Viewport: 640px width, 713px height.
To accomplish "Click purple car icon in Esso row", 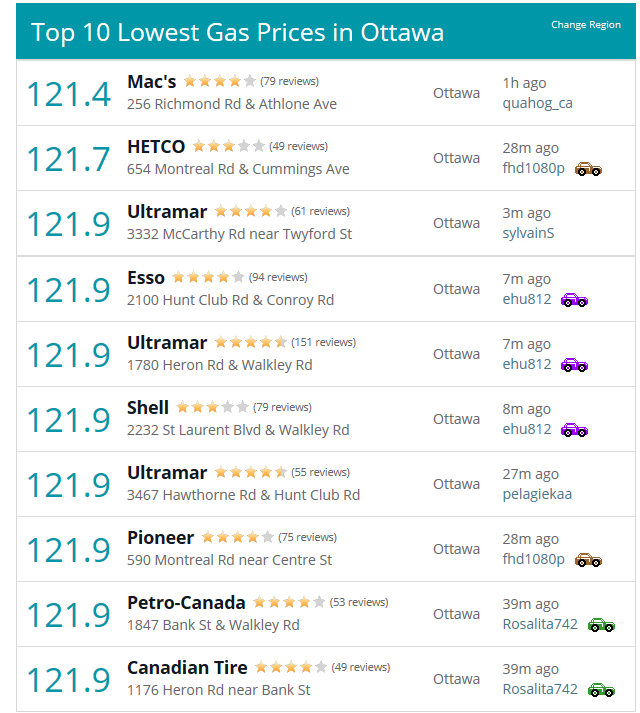I will [x=574, y=300].
